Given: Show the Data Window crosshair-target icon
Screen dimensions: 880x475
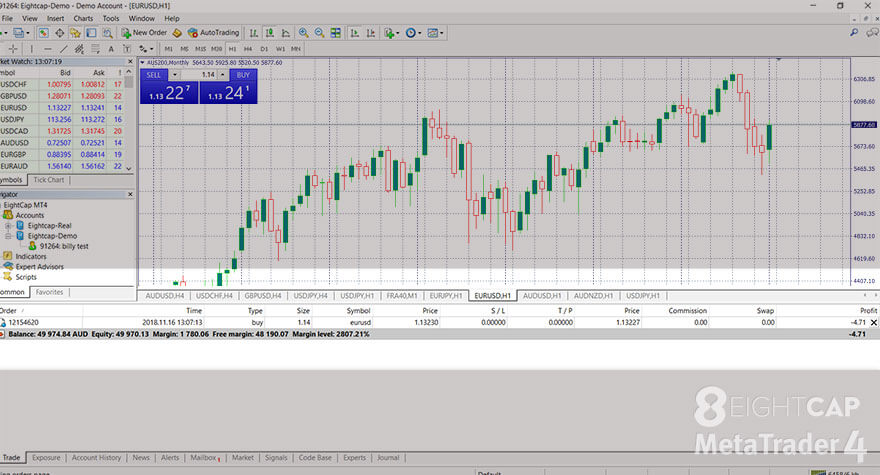Looking at the screenshot, I should pos(59,33).
